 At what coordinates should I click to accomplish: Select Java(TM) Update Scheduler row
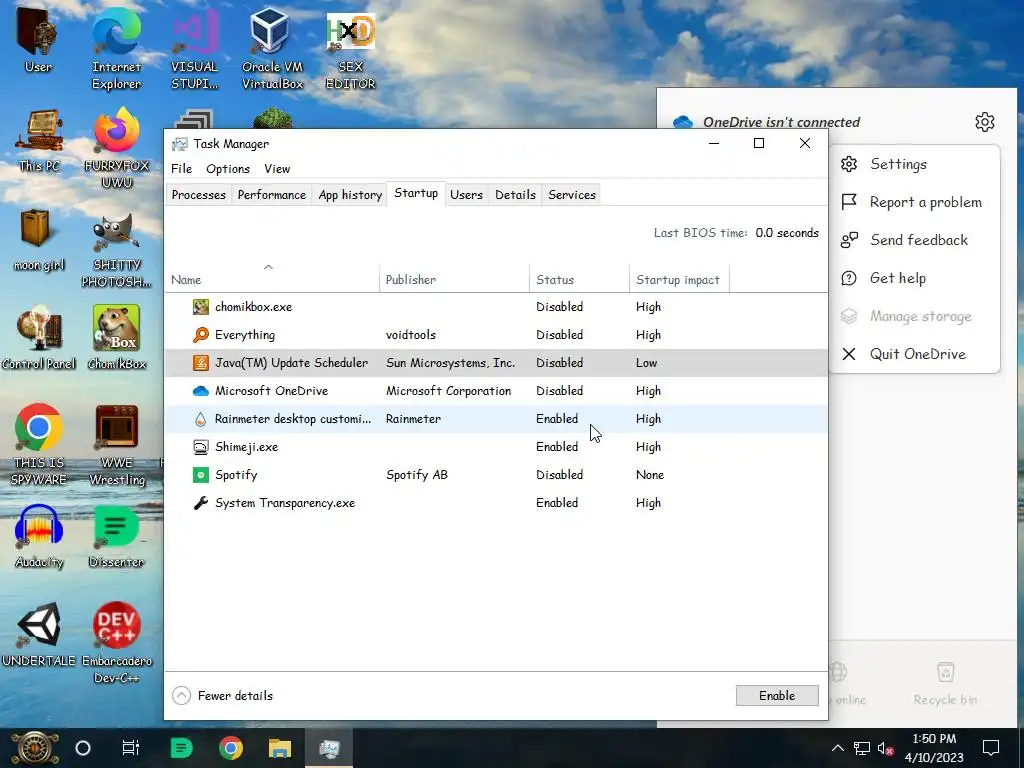tap(496, 363)
